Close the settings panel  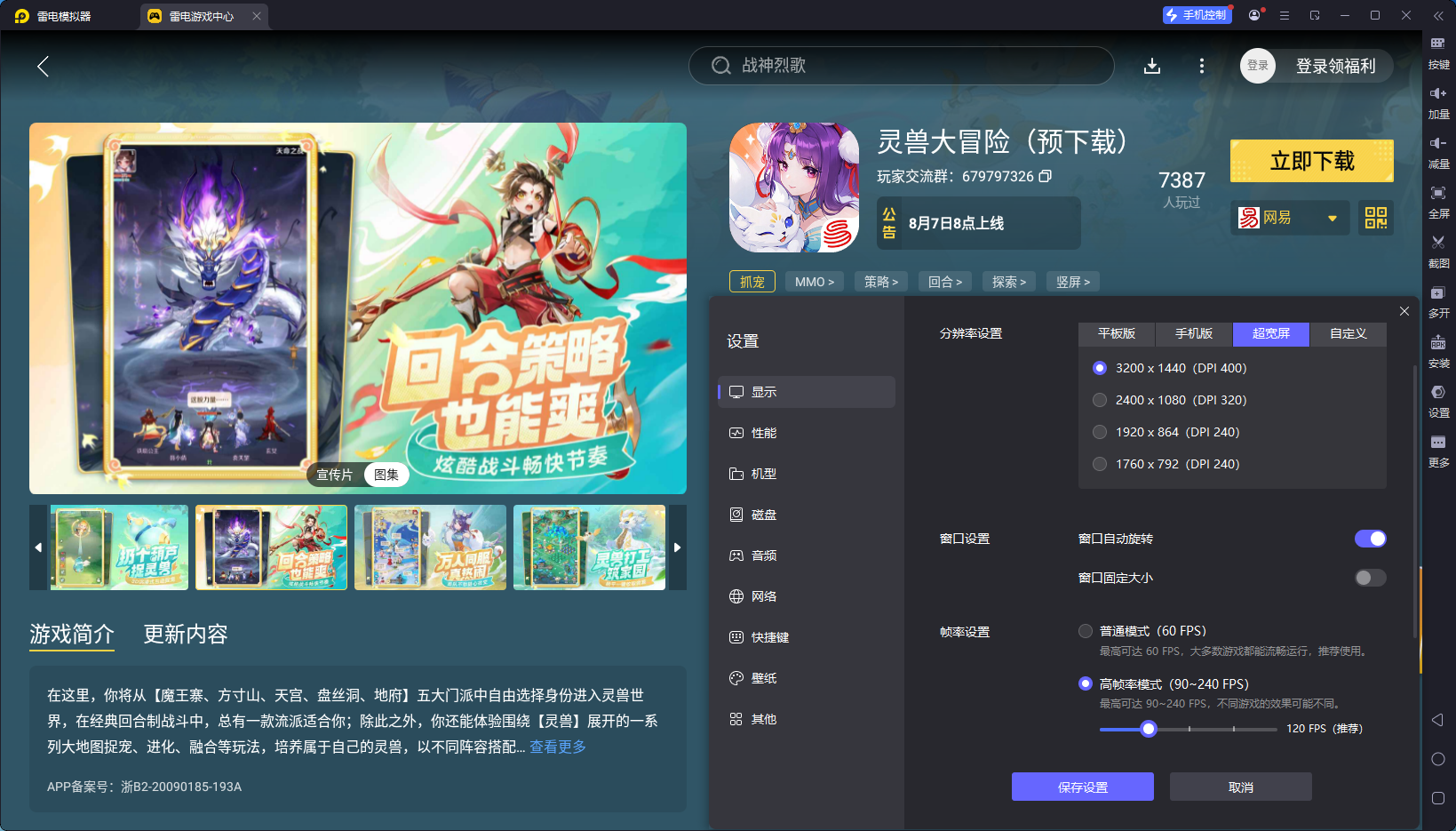1404,311
